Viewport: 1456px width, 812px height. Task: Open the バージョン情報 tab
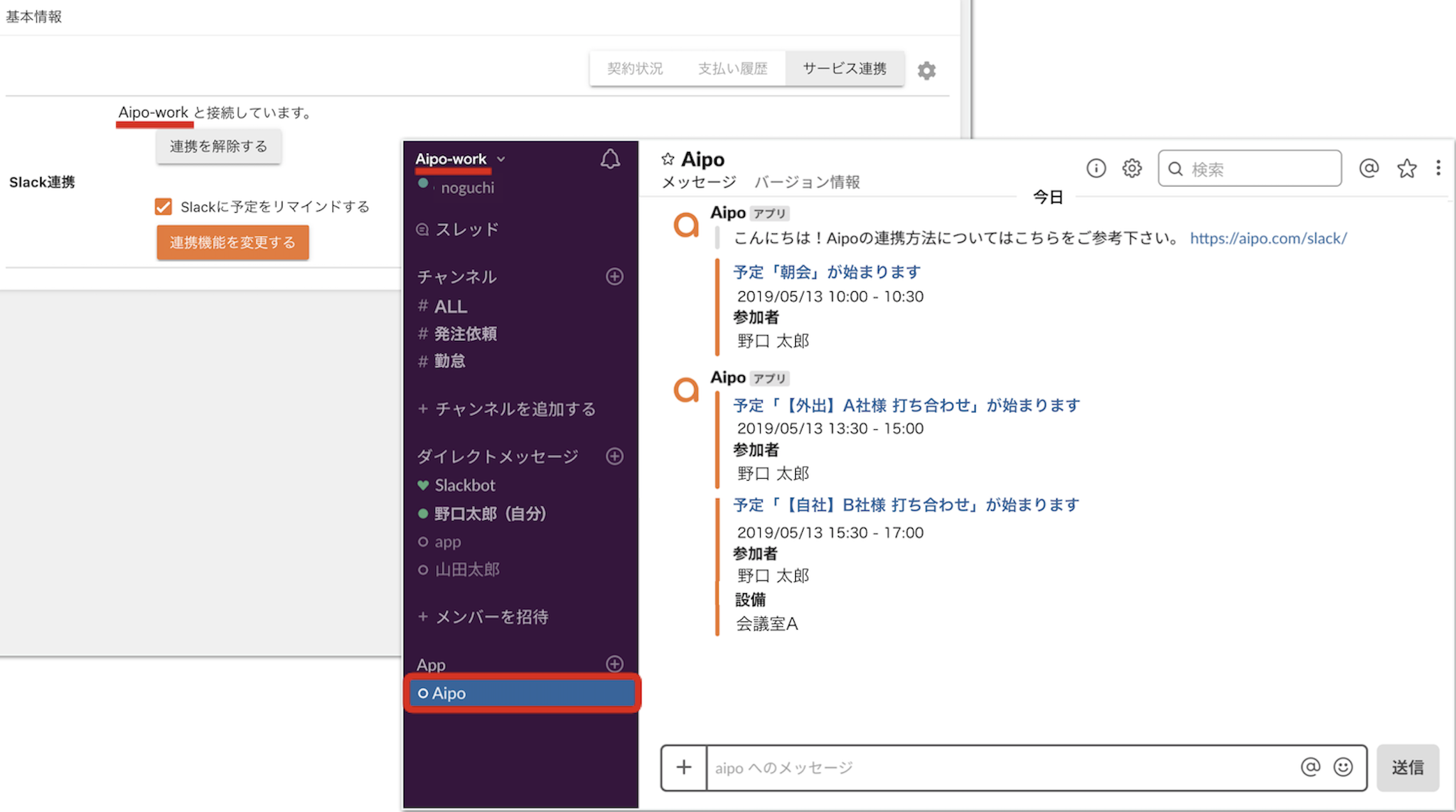pos(807,182)
